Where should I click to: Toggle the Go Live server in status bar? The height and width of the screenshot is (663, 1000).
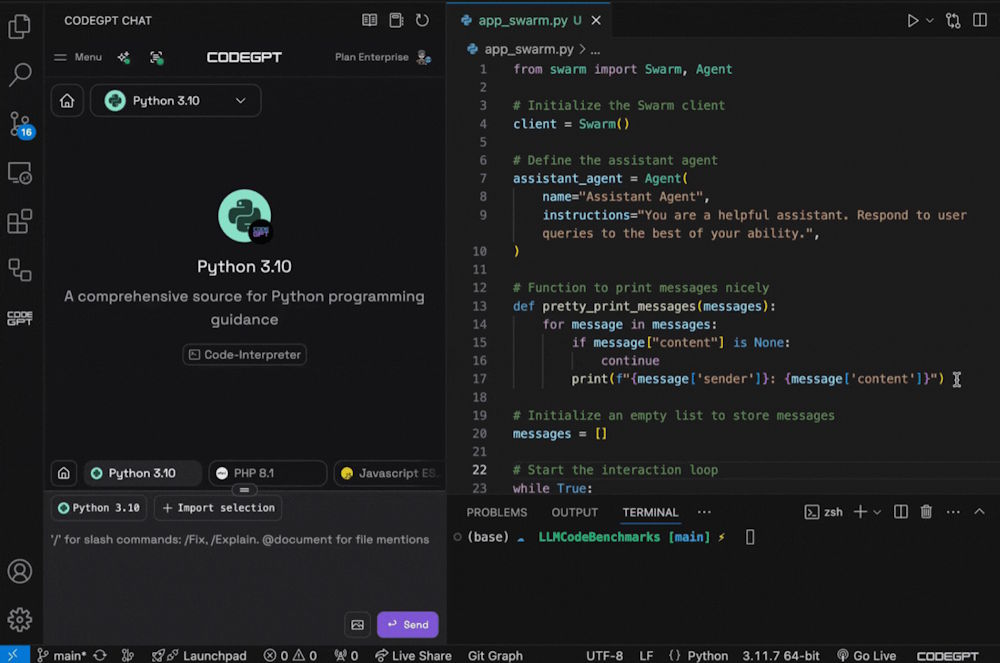pyautogui.click(x=866, y=655)
